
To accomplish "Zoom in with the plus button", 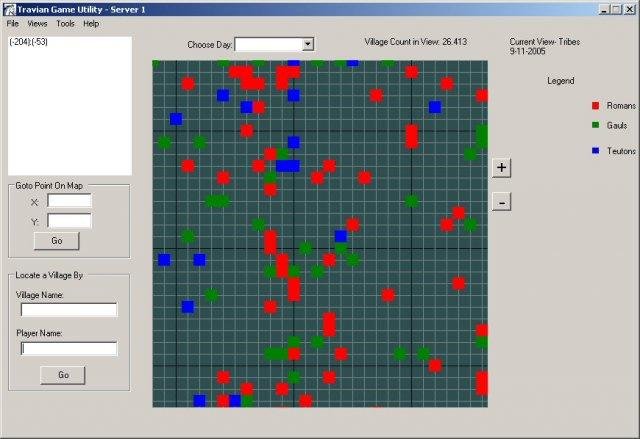I will 501,168.
